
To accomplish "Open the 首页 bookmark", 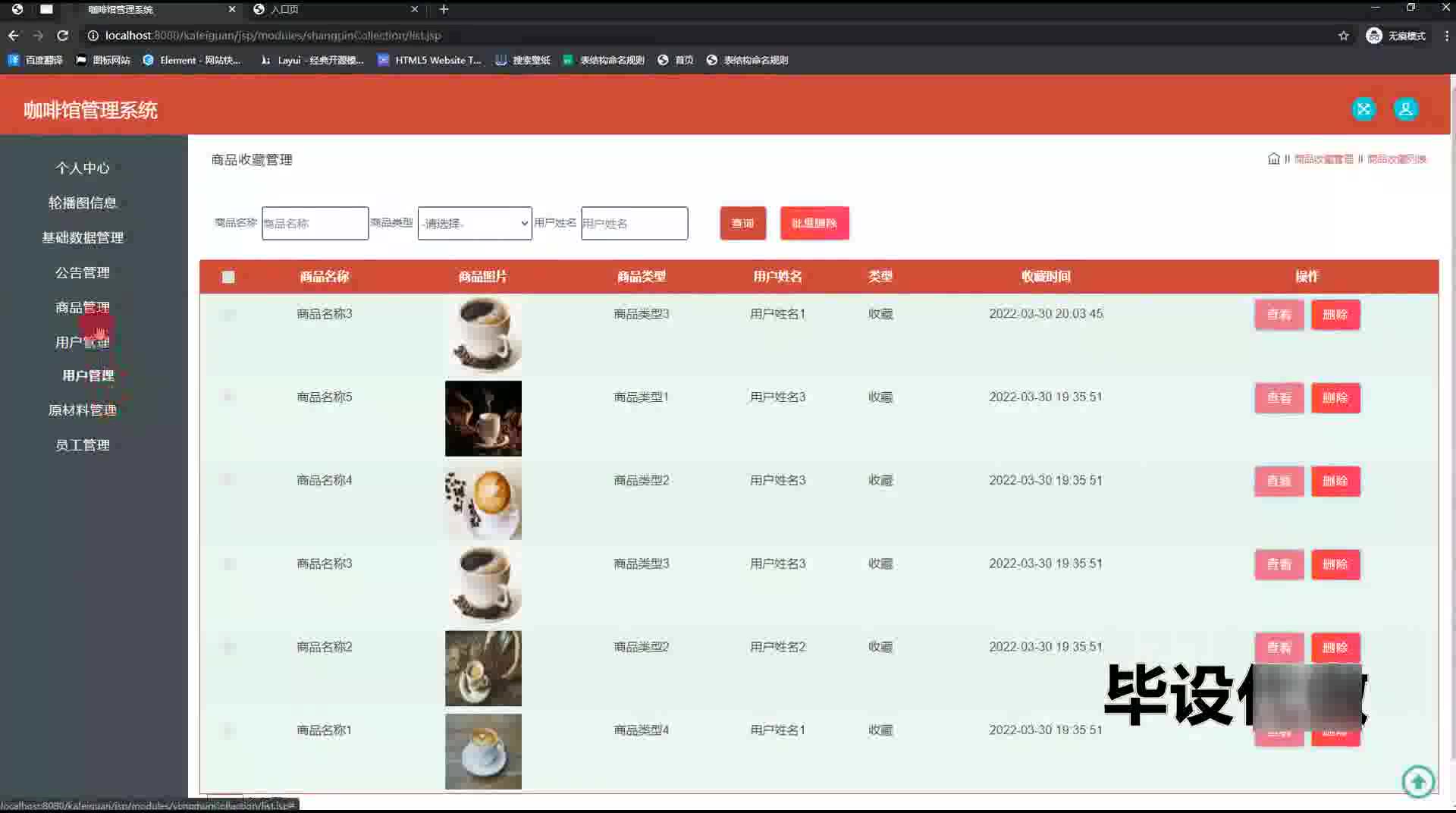I will [675, 60].
